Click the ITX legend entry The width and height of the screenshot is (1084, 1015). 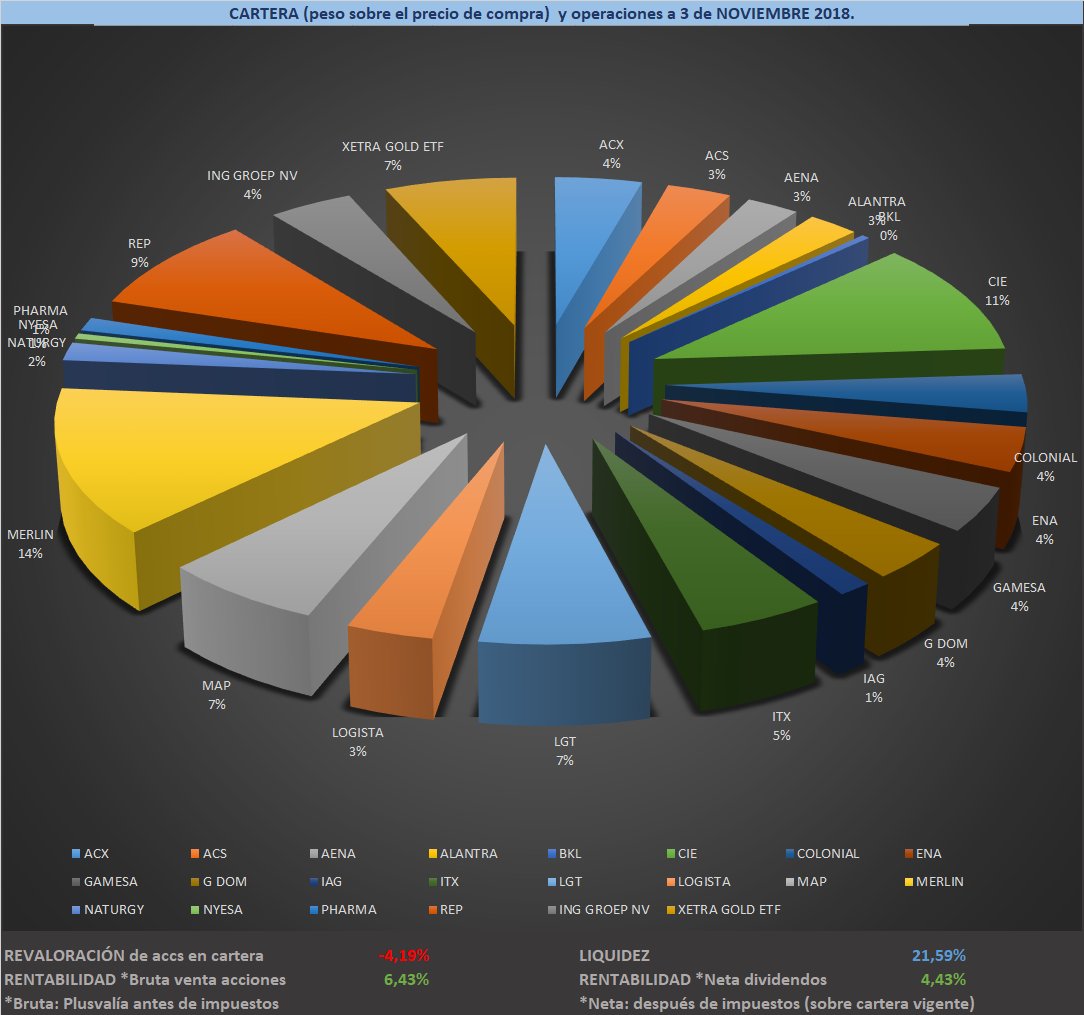[x=444, y=882]
